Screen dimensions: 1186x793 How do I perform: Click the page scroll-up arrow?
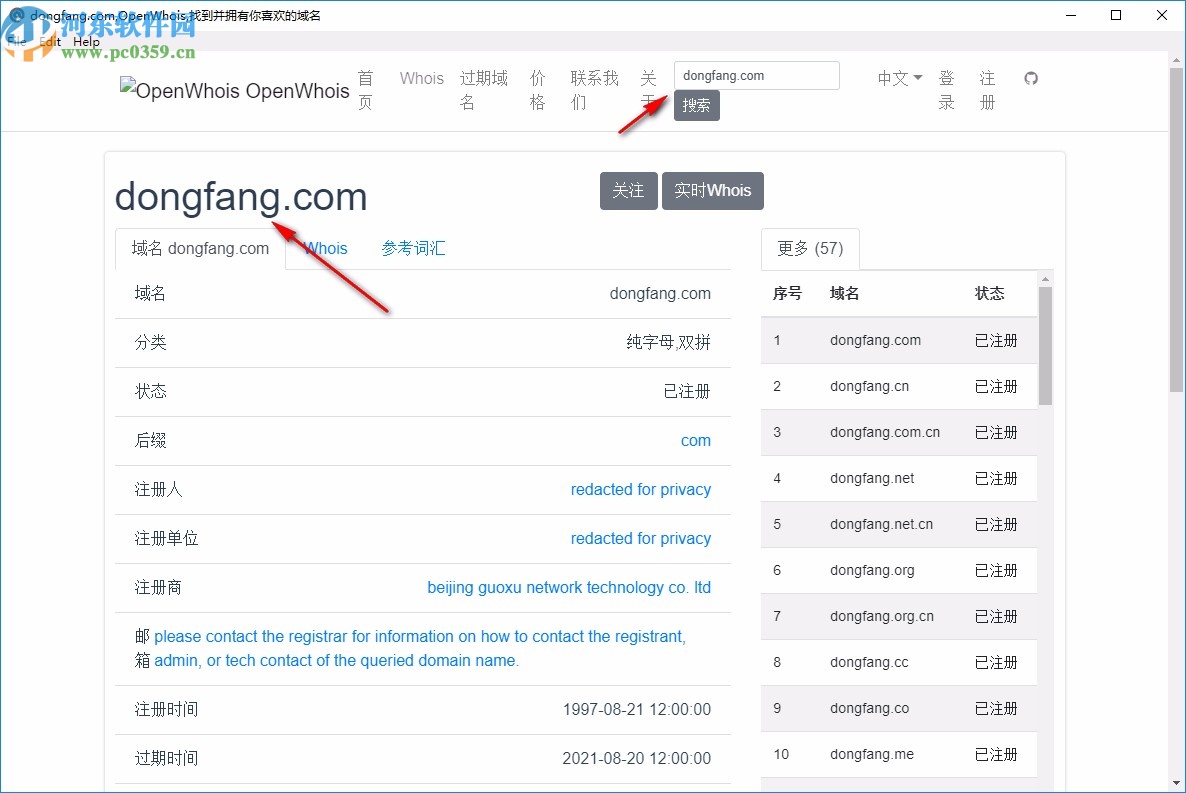(x=1176, y=59)
